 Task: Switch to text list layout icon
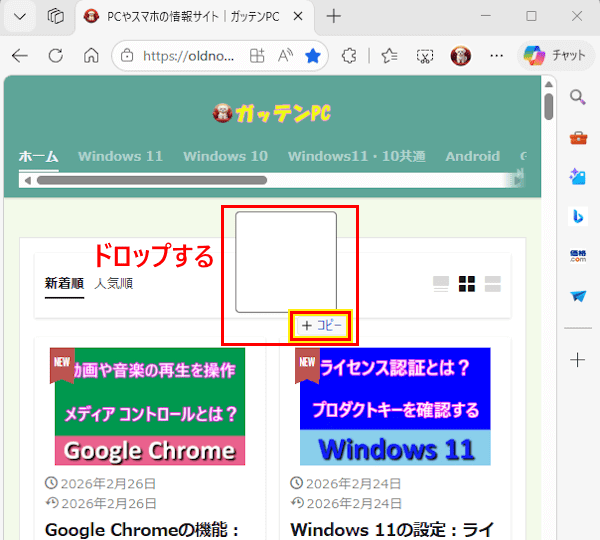[441, 284]
